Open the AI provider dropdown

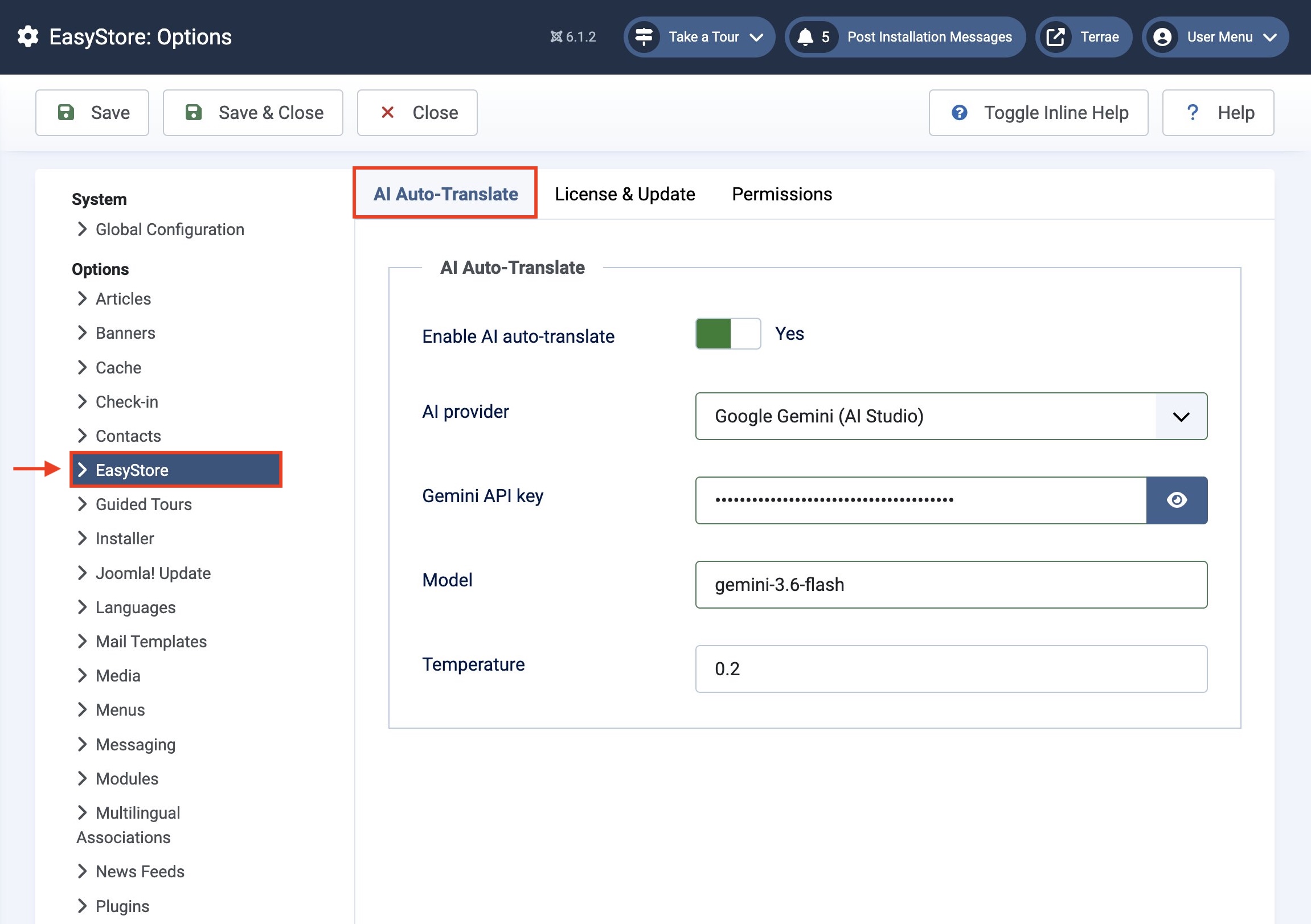pyautogui.click(x=951, y=416)
